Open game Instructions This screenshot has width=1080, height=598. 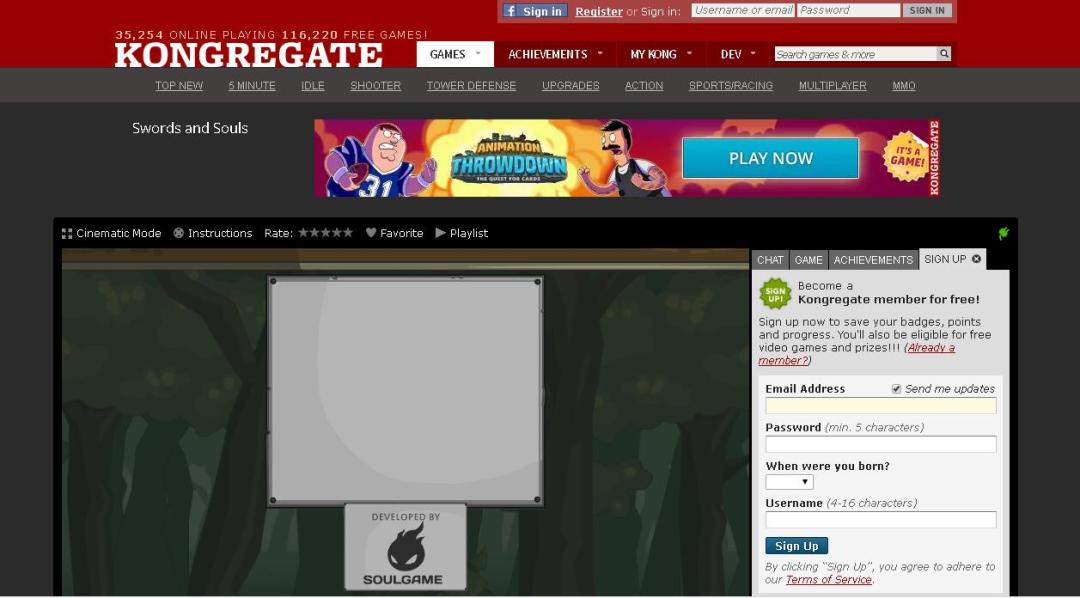pos(213,233)
